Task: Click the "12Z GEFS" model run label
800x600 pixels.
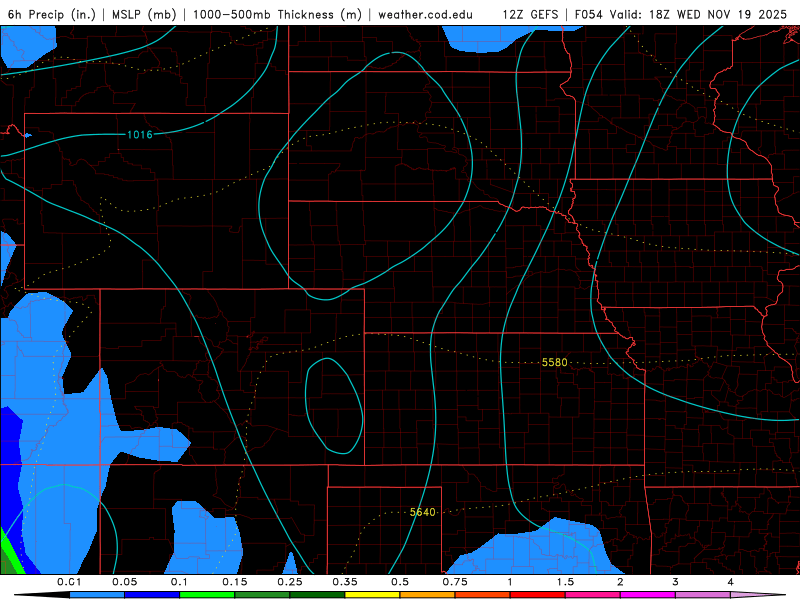Action: 530,15
